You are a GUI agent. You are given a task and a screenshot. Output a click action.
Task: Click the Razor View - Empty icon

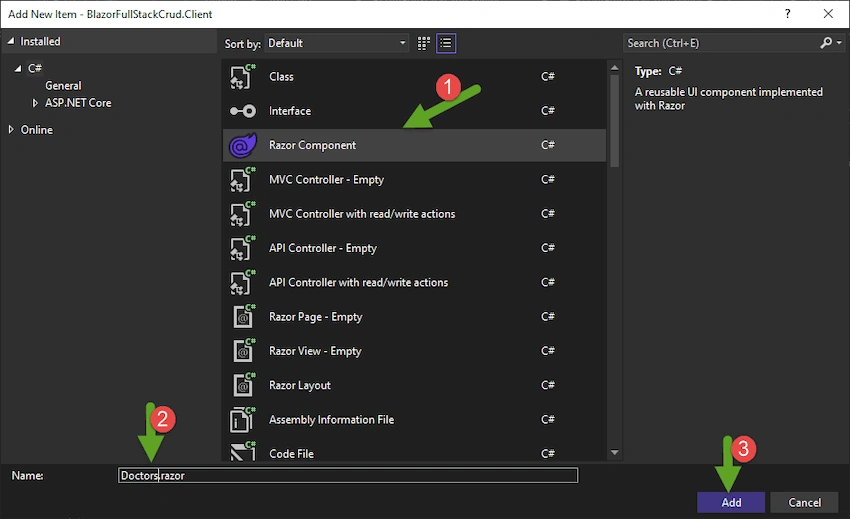point(243,351)
